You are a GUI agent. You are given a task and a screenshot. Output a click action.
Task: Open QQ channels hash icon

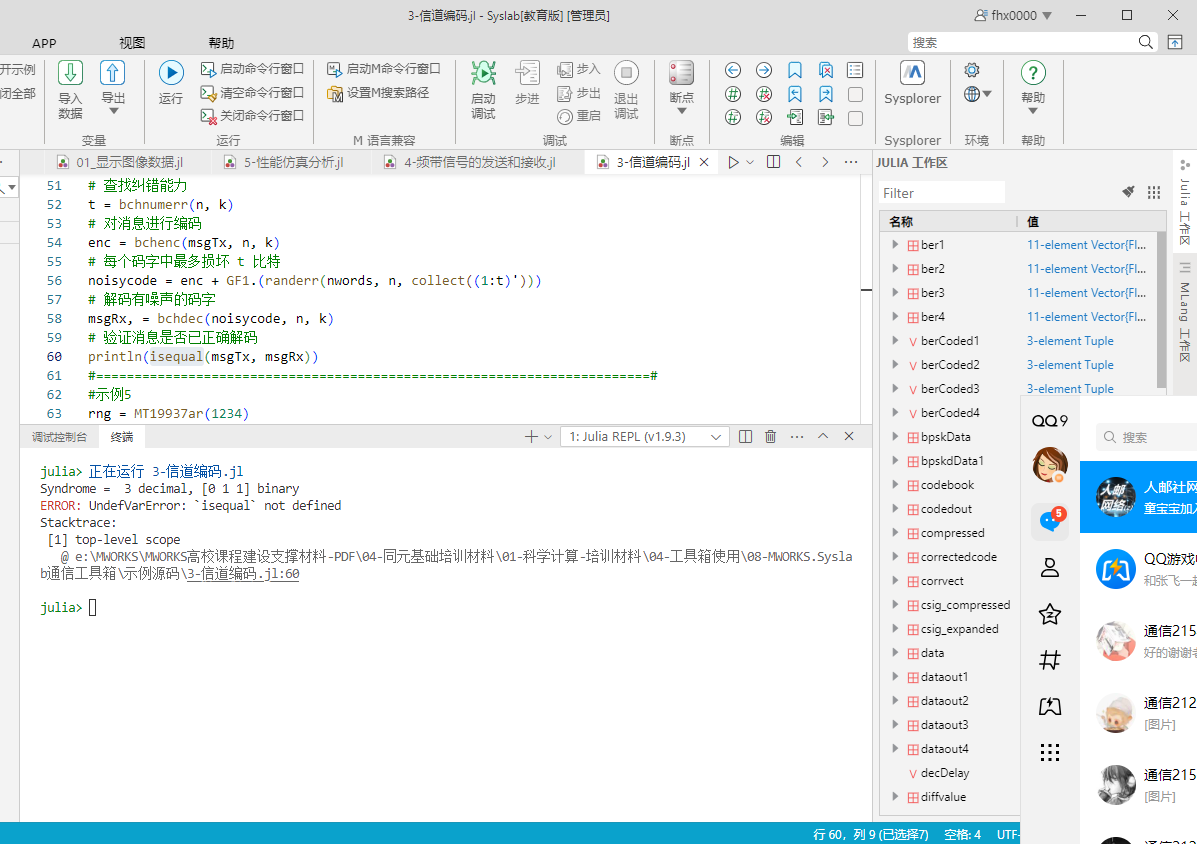[1050, 660]
